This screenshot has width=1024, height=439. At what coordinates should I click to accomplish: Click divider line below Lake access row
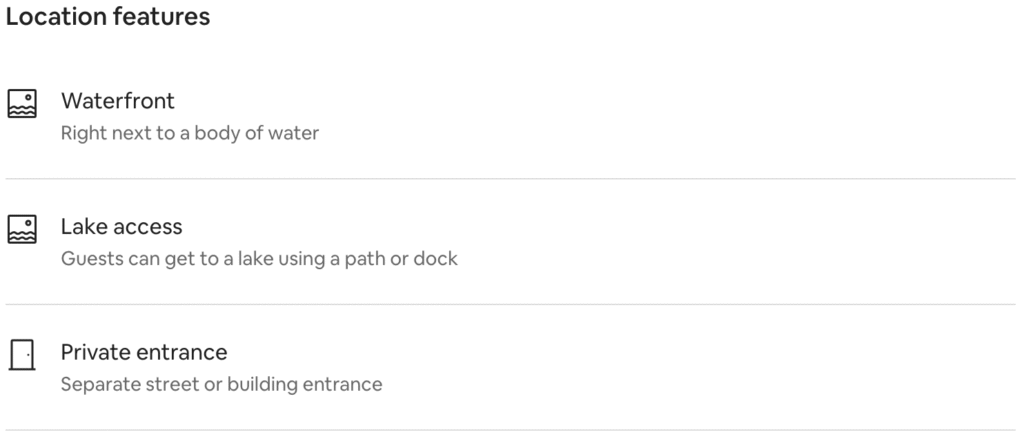click(x=511, y=304)
